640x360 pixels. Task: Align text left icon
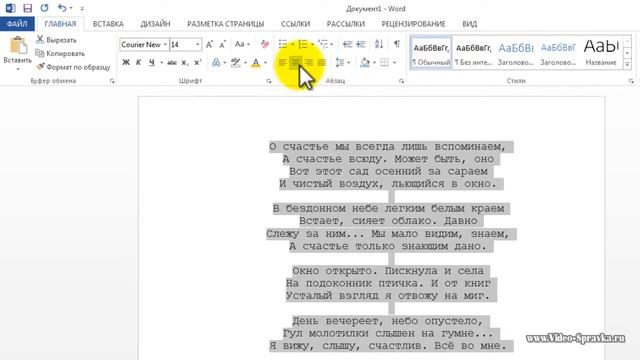point(282,62)
